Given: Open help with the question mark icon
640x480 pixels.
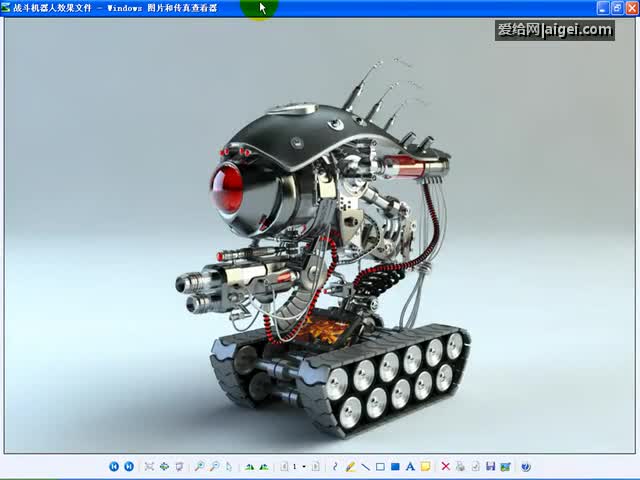Looking at the screenshot, I should tap(526, 467).
